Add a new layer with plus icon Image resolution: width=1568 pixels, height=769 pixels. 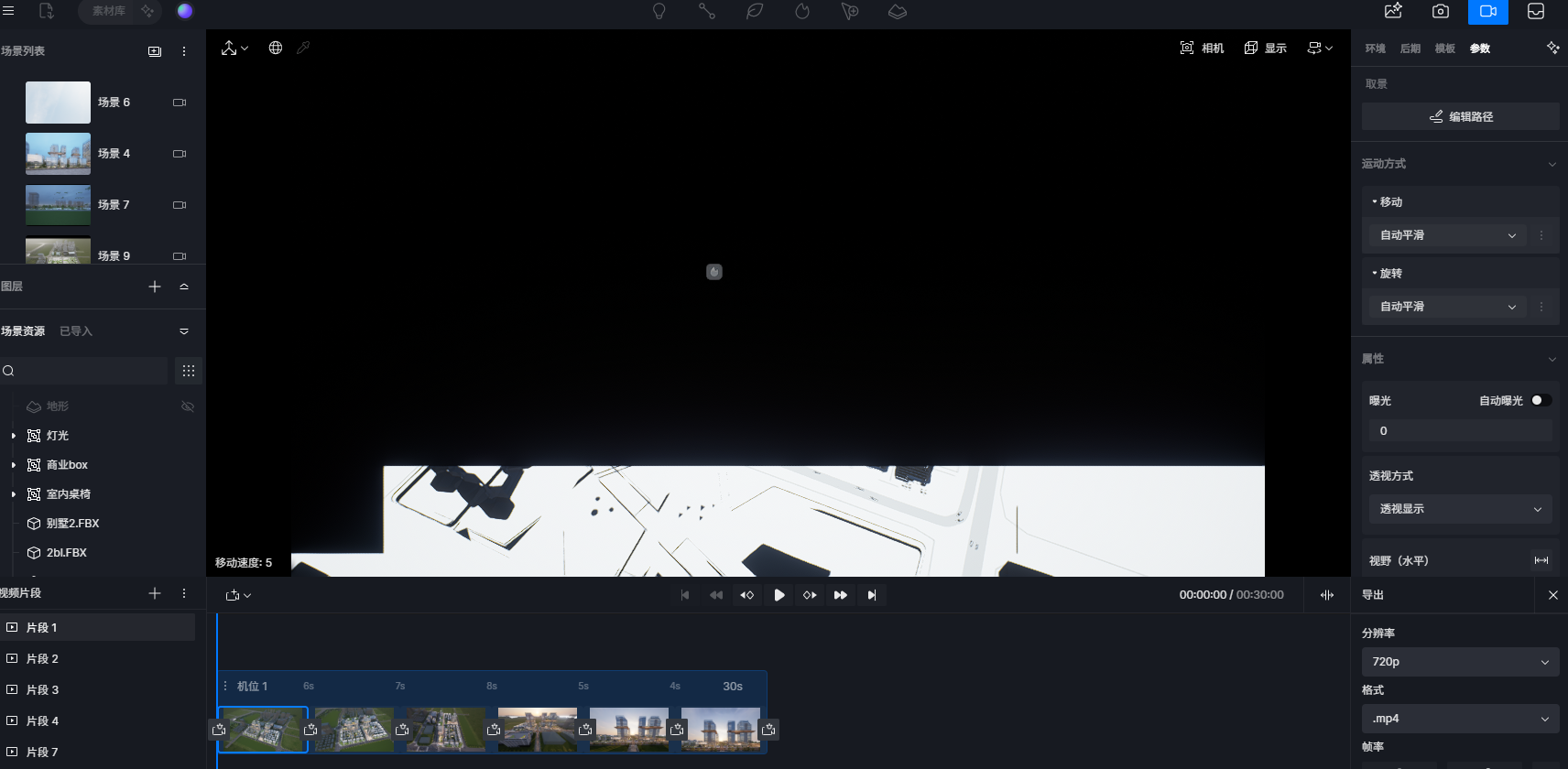[155, 287]
